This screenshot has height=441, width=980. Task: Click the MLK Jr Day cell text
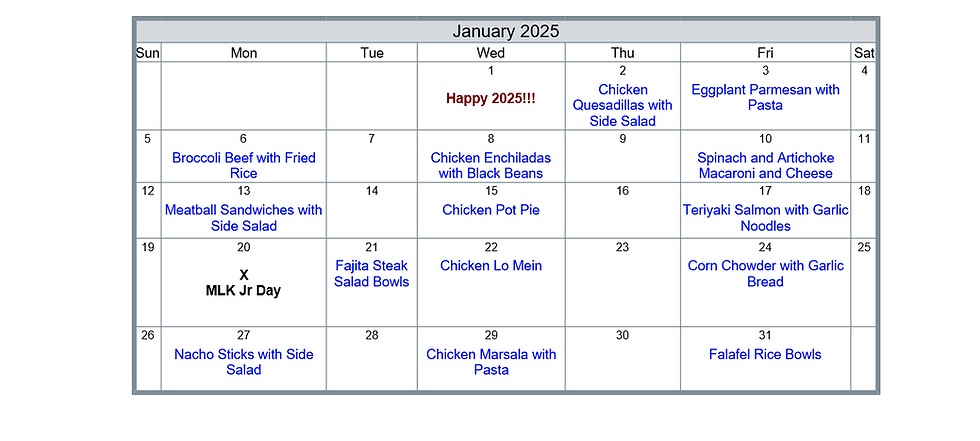pos(244,290)
